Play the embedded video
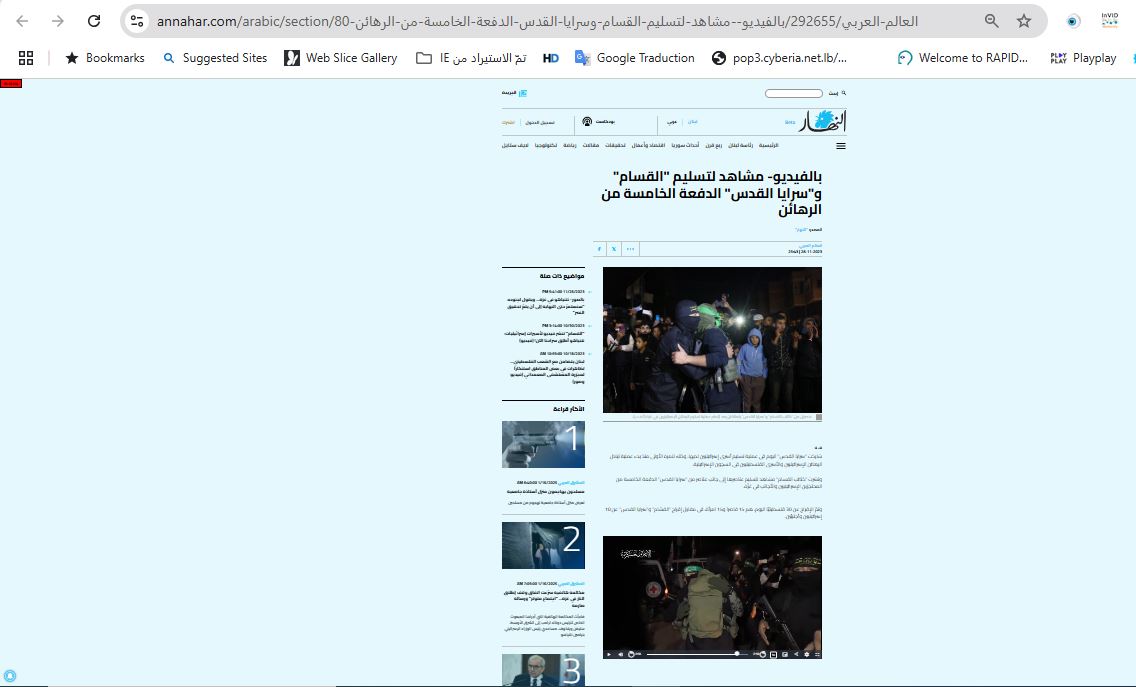Screen dimensions: 1136x687 pyautogui.click(x=609, y=654)
